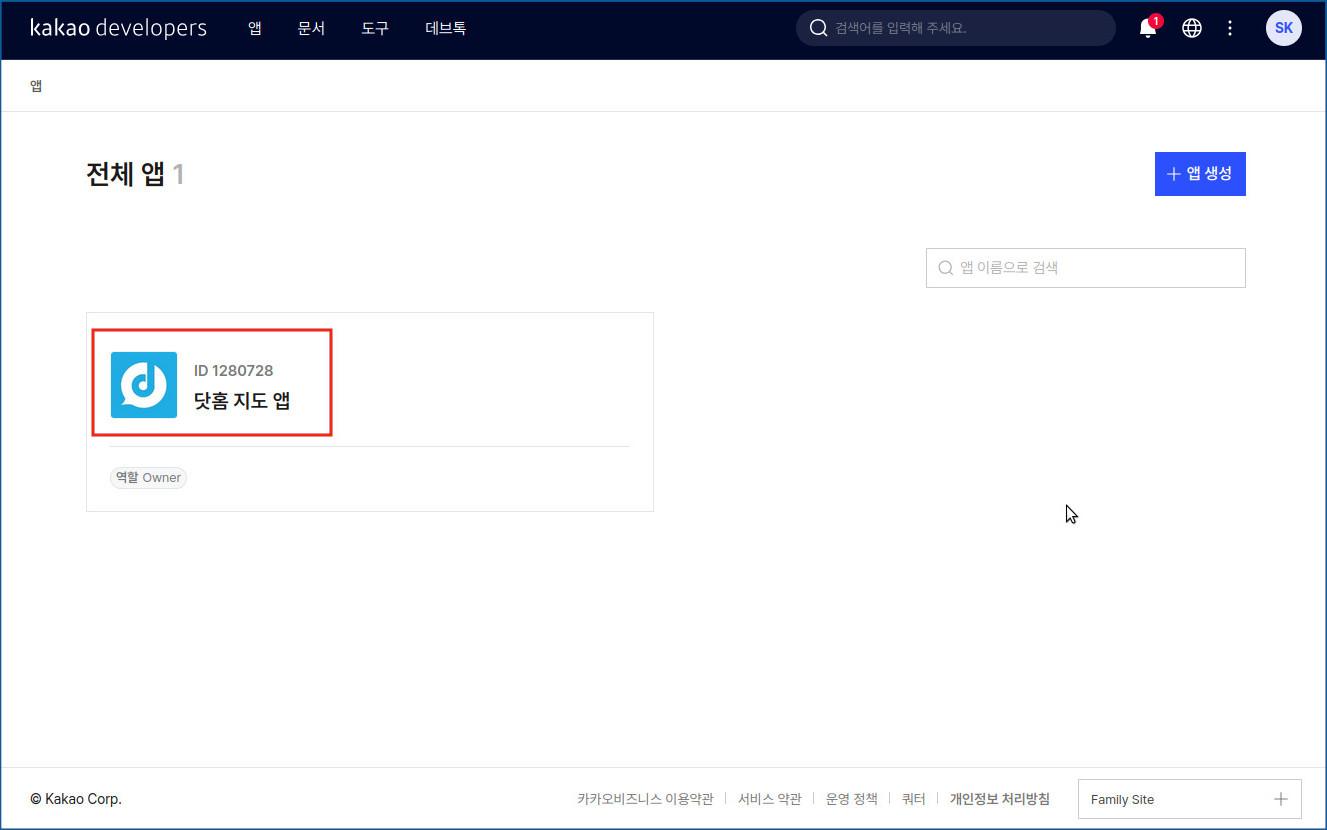Focus the top 검색어를 입력해 주세요 search box
This screenshot has height=830, width=1327.
pyautogui.click(x=965, y=28)
